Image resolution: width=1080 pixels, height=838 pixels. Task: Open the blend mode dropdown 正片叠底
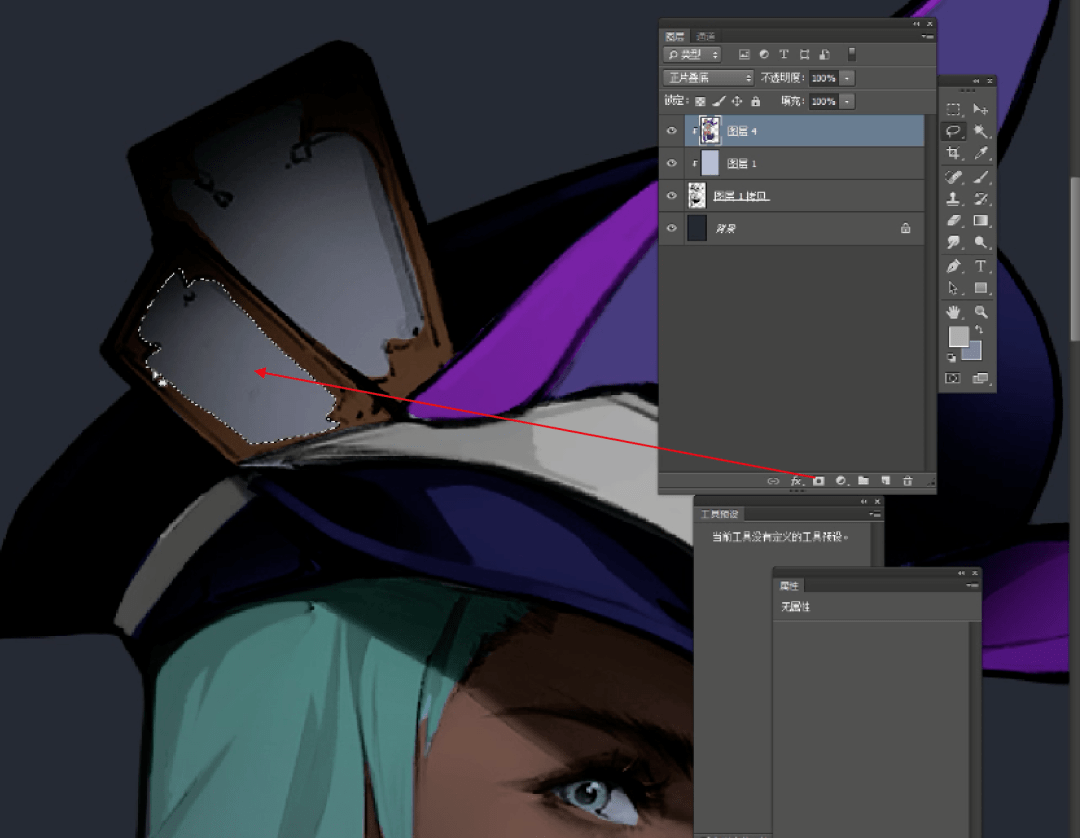pyautogui.click(x=708, y=78)
